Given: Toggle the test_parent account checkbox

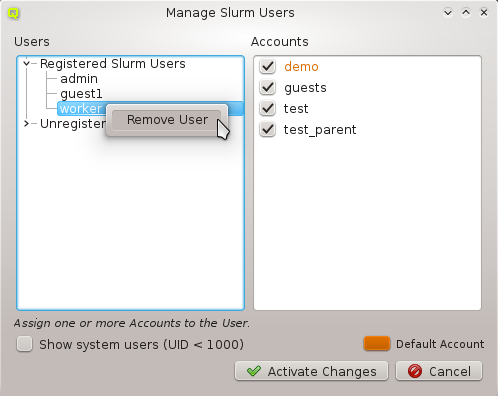Looking at the screenshot, I should pyautogui.click(x=267, y=129).
